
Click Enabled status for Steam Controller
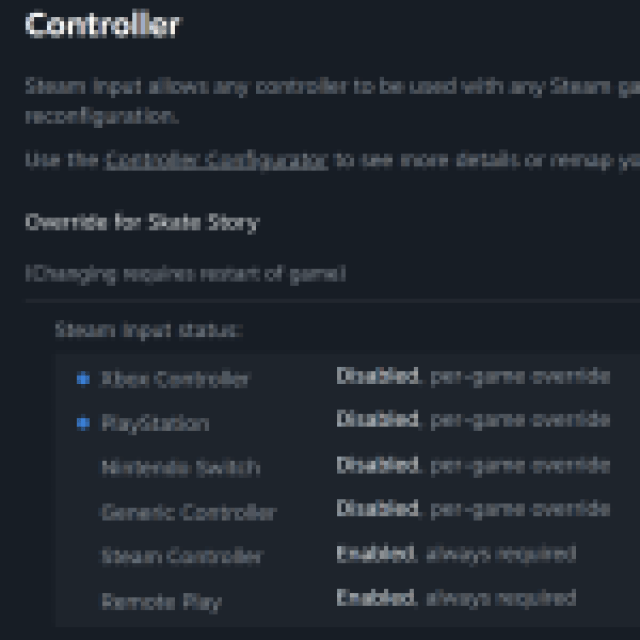click(375, 553)
